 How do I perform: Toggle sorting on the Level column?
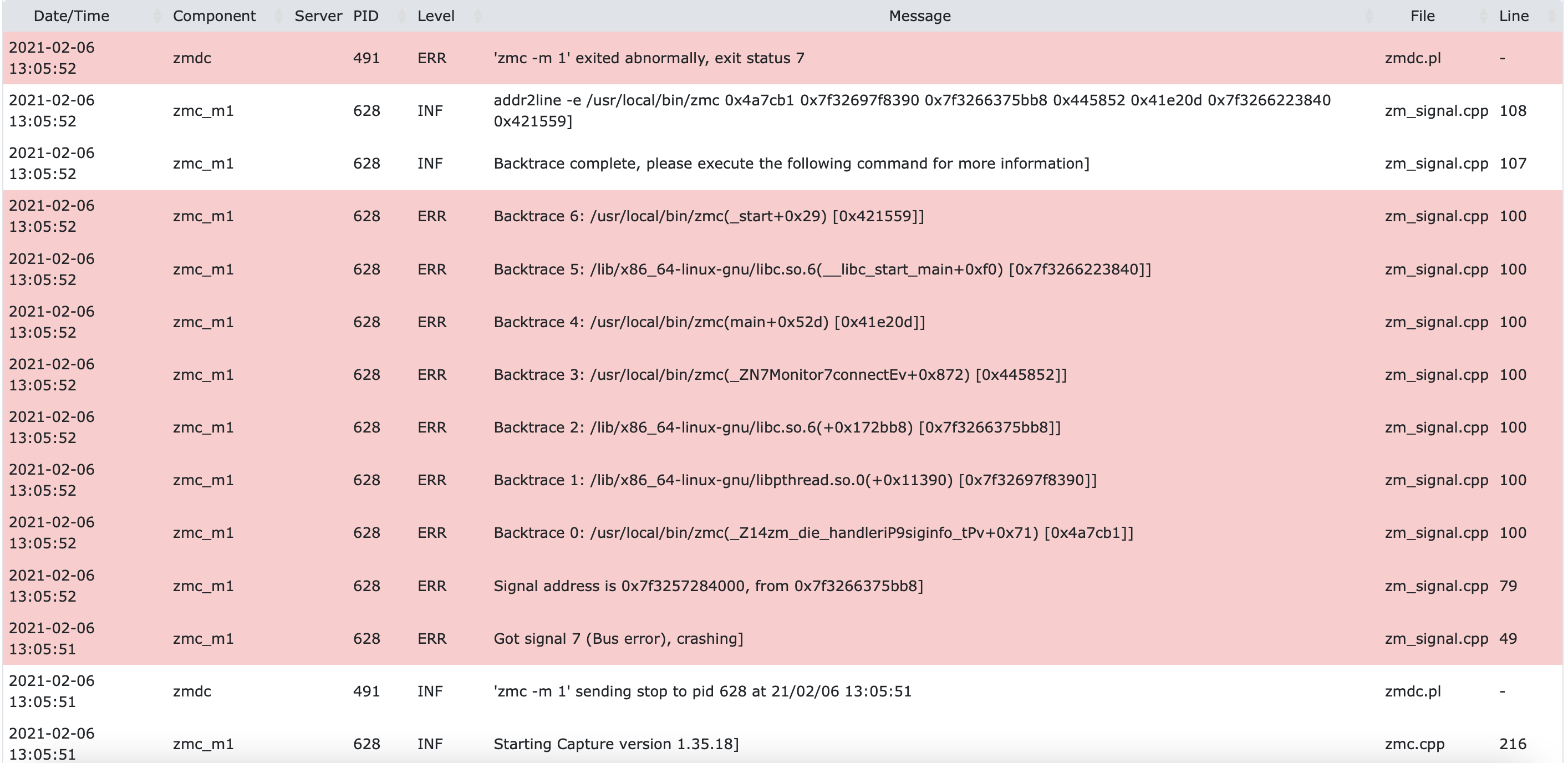coord(436,17)
